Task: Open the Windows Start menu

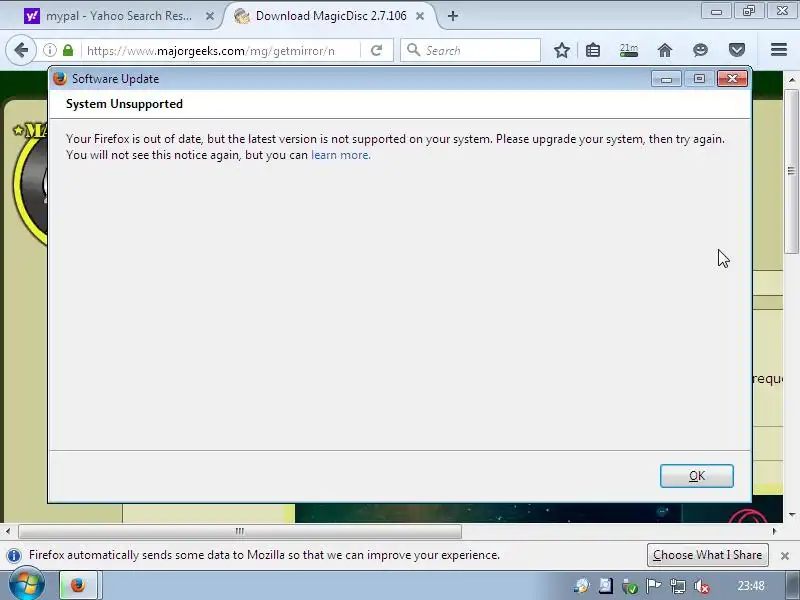Action: (x=26, y=585)
